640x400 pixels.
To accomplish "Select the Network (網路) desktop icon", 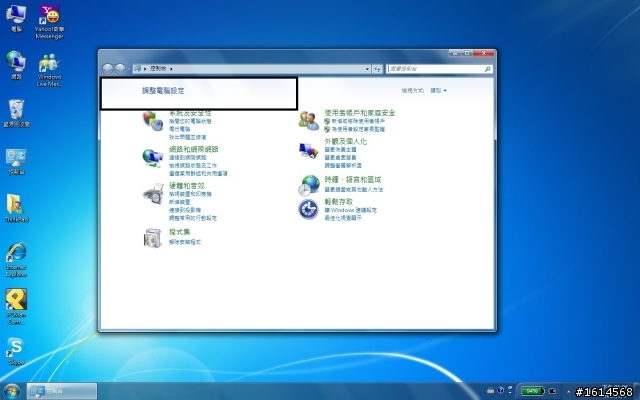I will point(16,65).
